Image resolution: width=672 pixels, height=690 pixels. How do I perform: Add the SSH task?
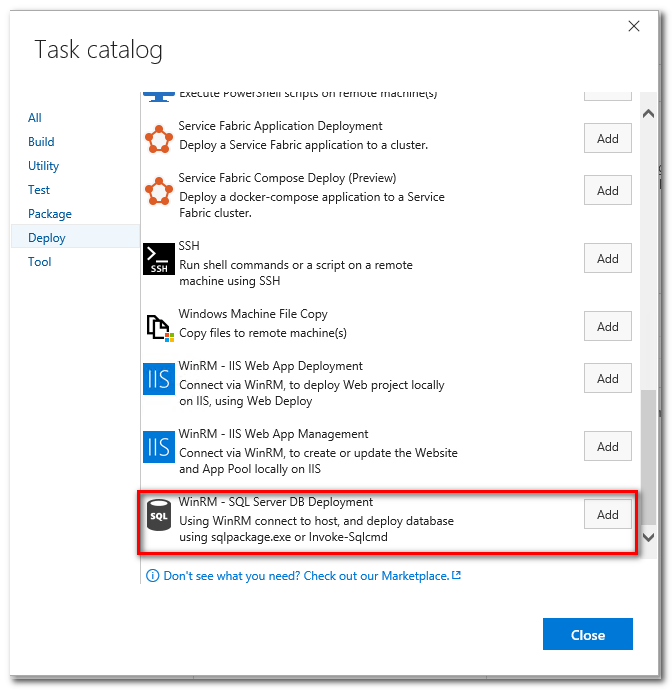pyautogui.click(x=607, y=258)
